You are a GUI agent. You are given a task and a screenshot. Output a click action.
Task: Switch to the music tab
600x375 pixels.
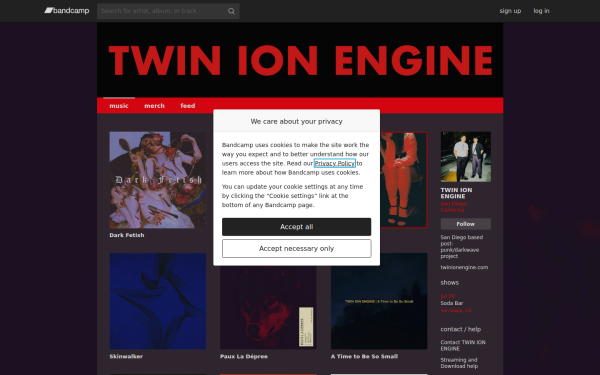point(119,106)
